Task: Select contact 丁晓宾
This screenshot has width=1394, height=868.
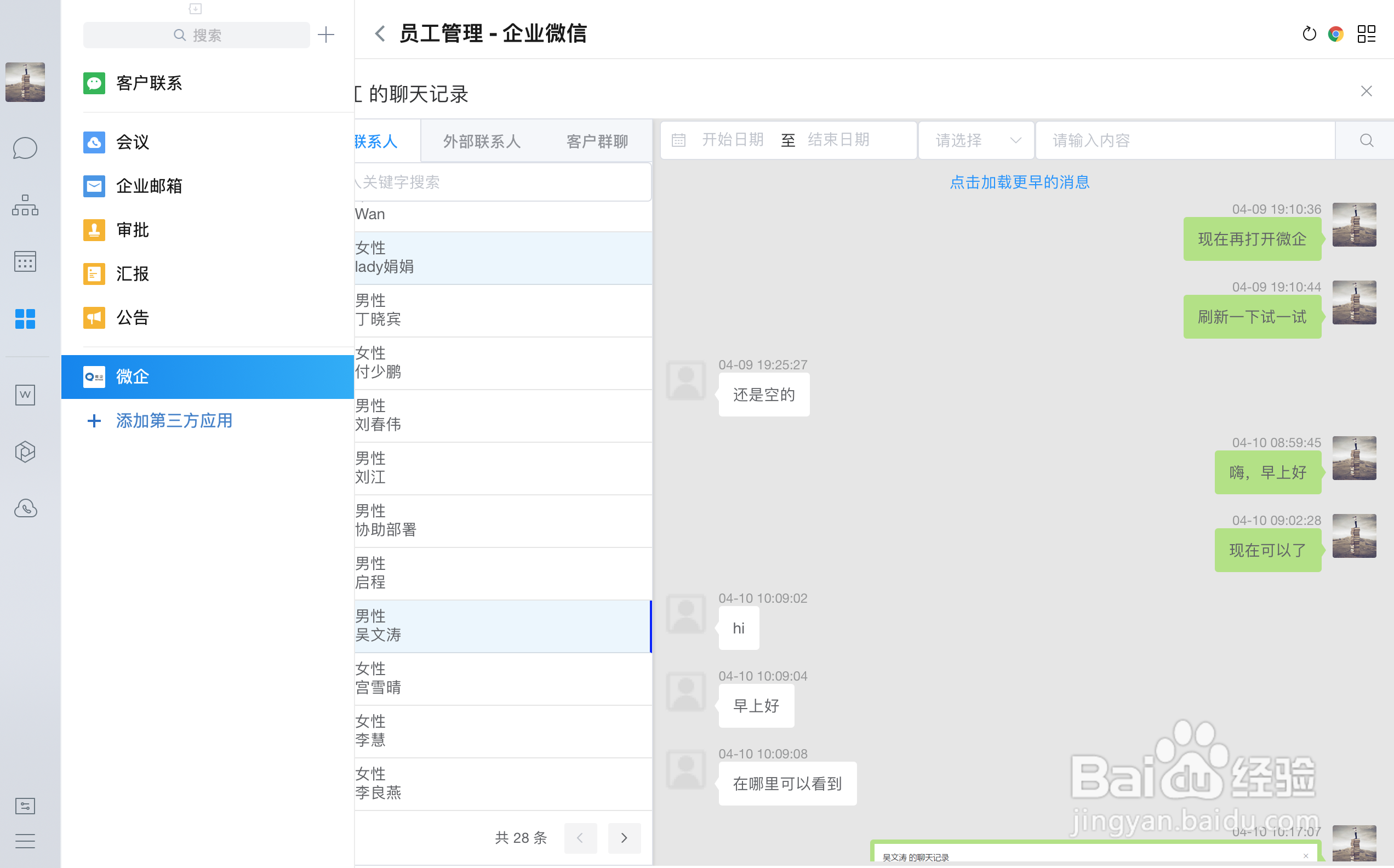Action: [x=502, y=311]
